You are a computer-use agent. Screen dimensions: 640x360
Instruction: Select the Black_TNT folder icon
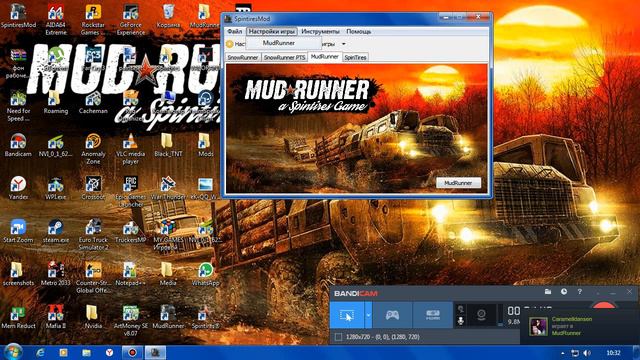pos(168,145)
